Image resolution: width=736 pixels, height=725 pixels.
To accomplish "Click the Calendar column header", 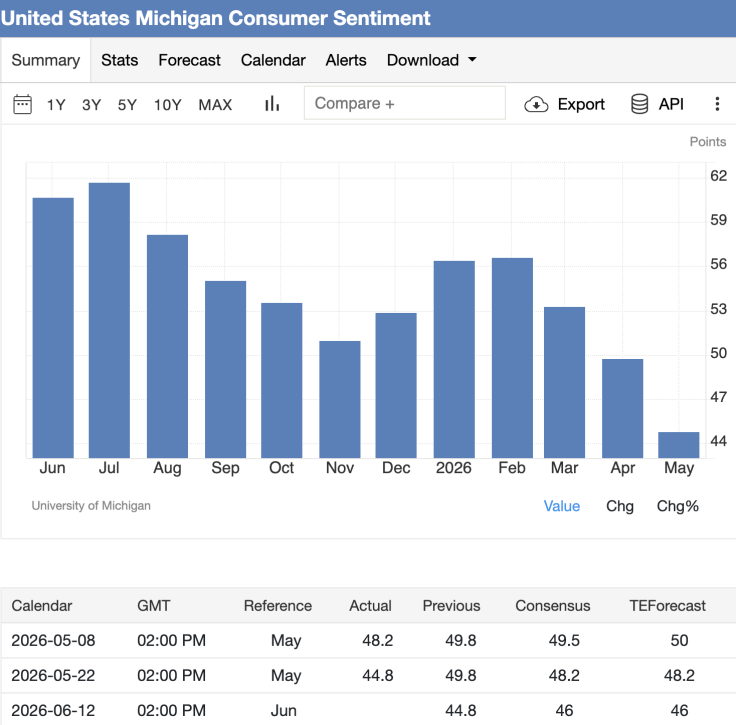I will (x=42, y=605).
